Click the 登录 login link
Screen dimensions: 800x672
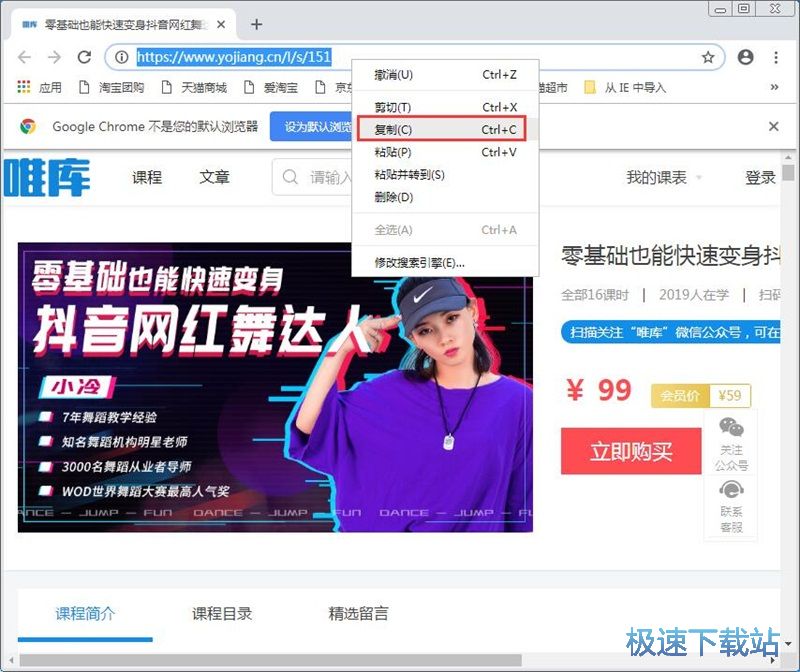760,178
